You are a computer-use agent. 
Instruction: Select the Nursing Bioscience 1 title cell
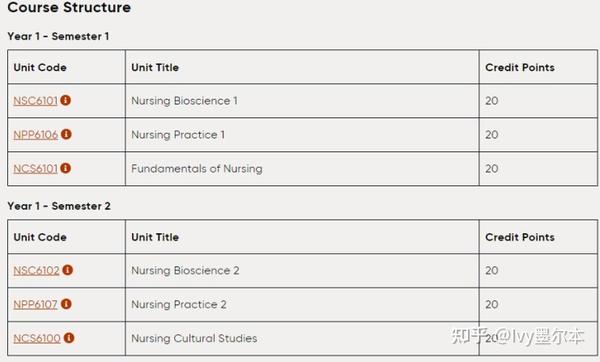302,101
